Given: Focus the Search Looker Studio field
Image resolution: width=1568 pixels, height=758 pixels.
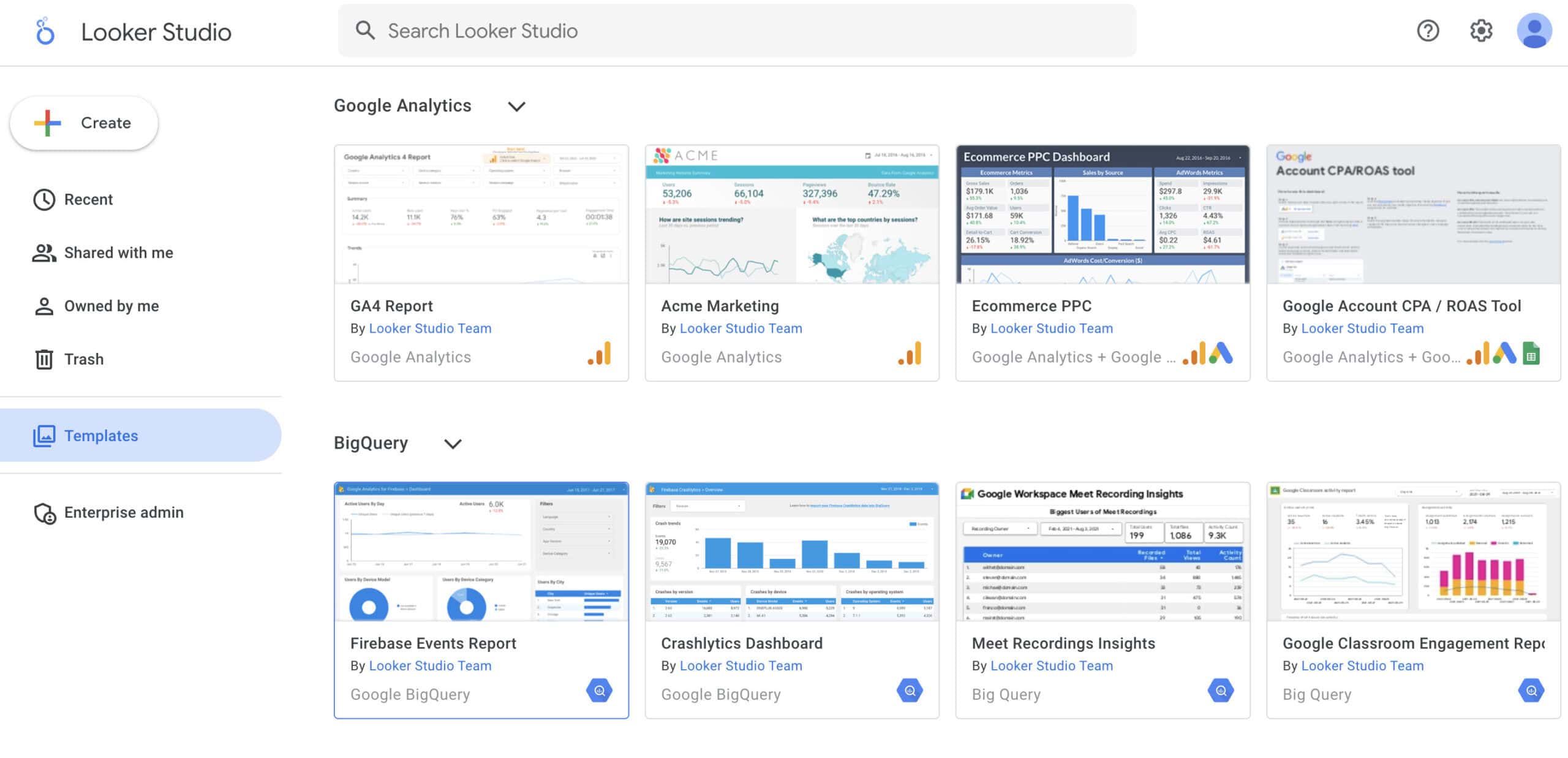Looking at the screenshot, I should tap(737, 31).
